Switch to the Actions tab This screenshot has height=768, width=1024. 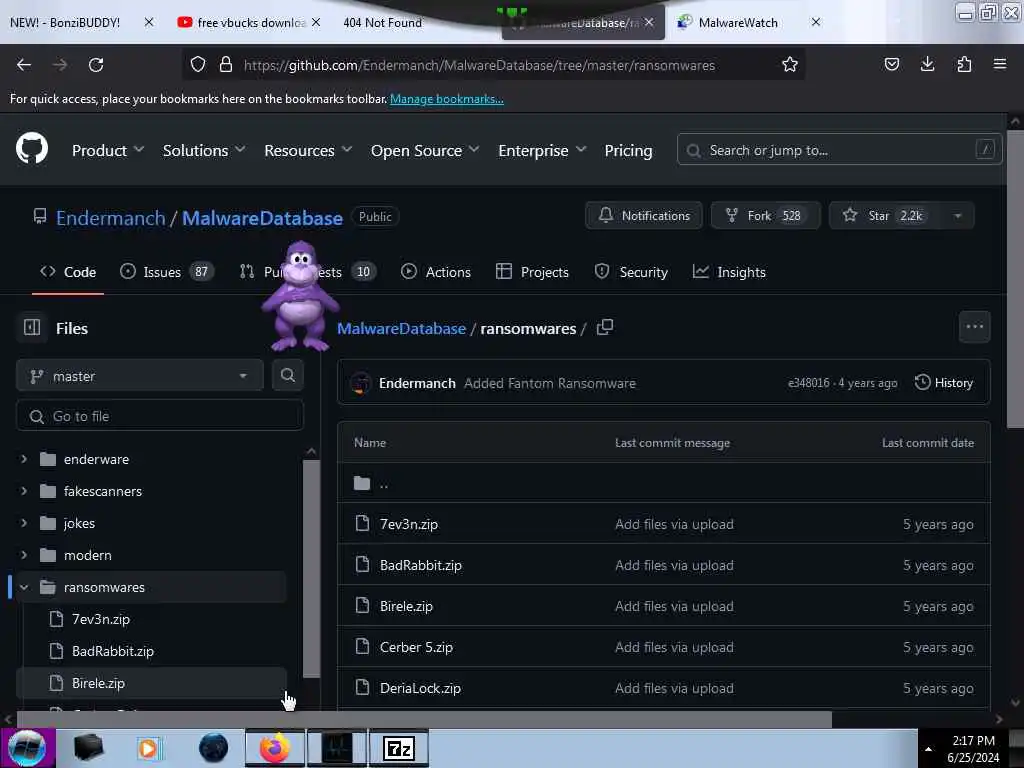point(436,272)
